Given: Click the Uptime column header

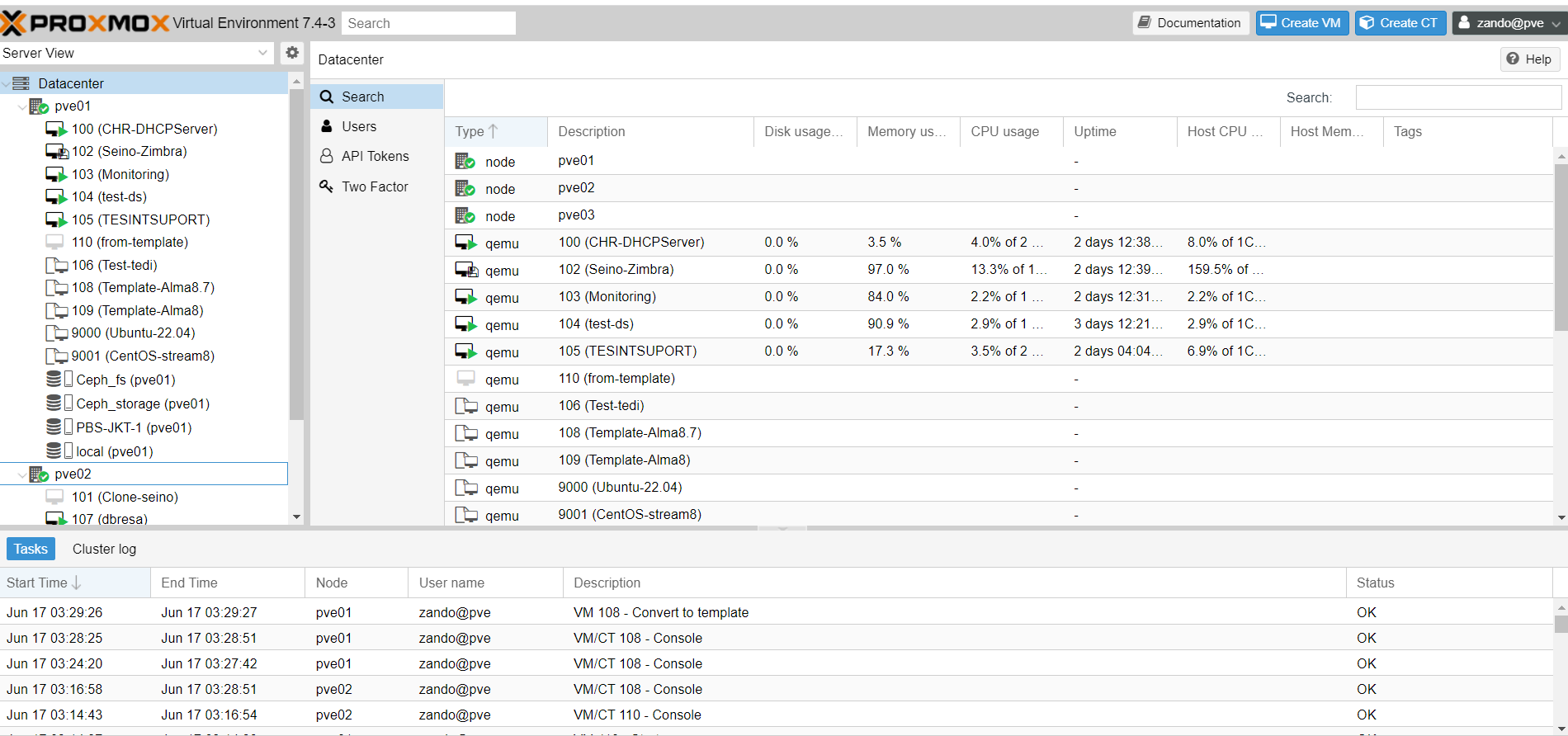Looking at the screenshot, I should tap(1120, 131).
